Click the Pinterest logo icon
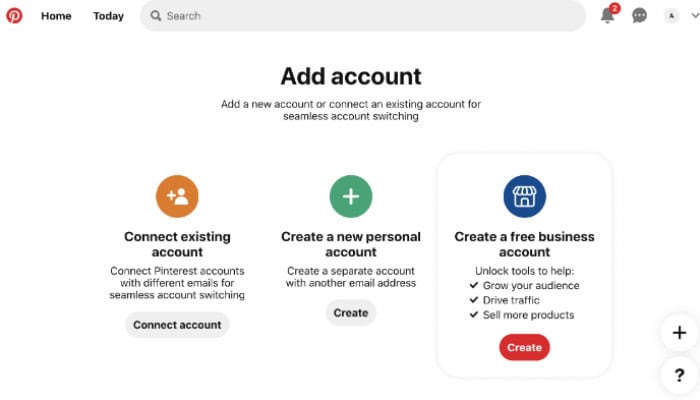 pyautogui.click(x=14, y=16)
